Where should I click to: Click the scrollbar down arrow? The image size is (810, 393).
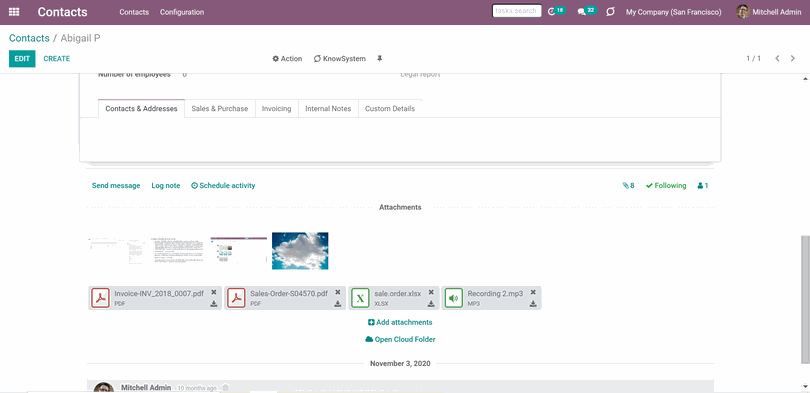tap(805, 385)
